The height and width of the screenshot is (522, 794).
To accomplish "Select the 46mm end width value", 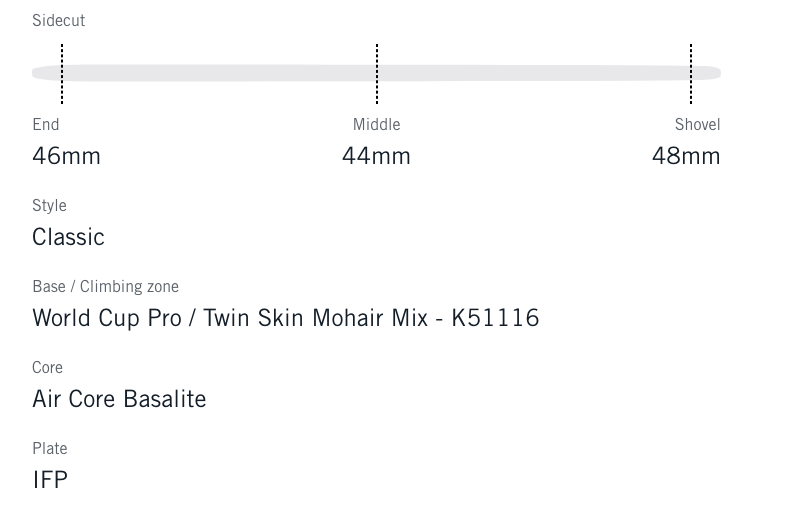I will pos(66,156).
